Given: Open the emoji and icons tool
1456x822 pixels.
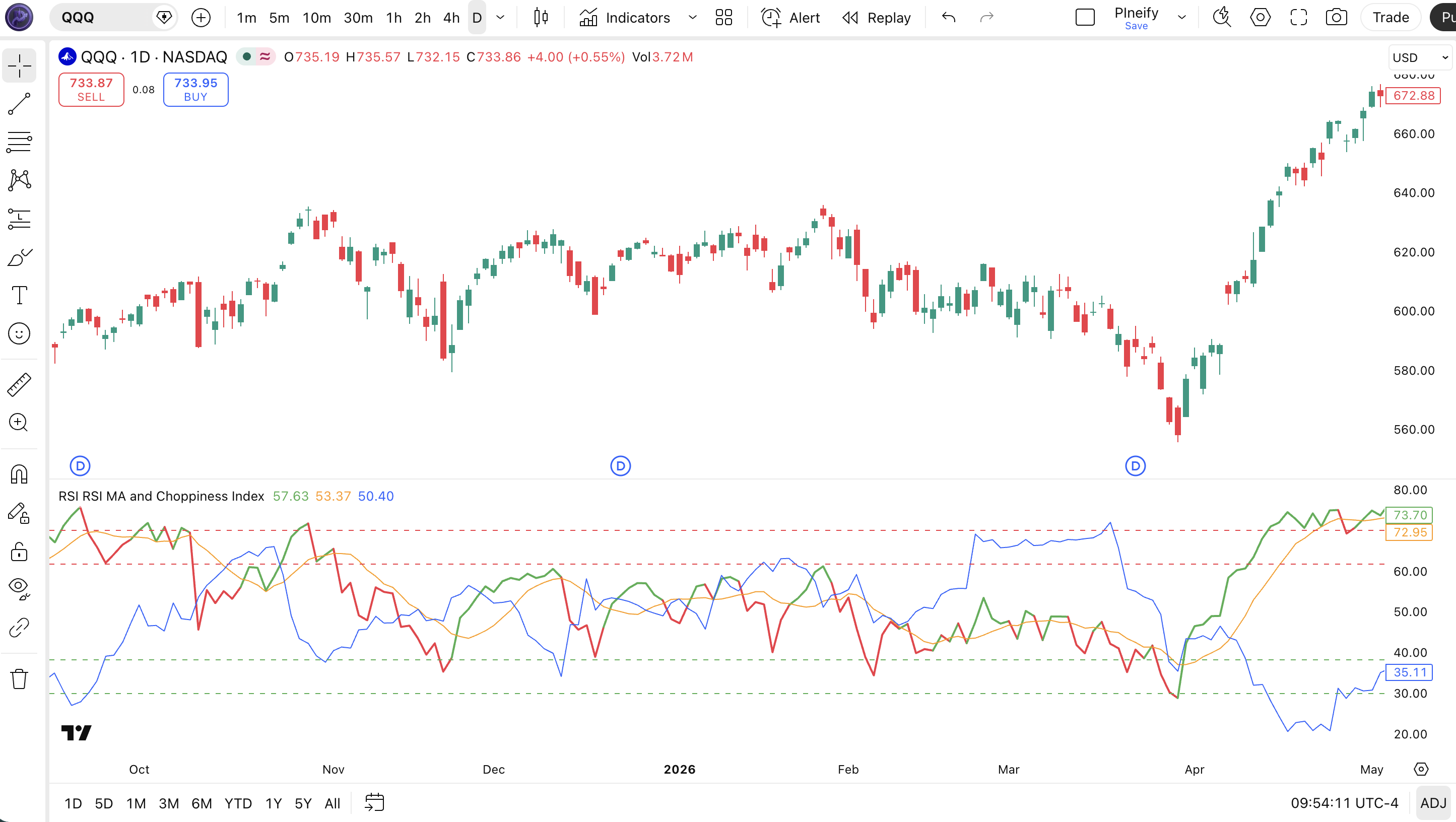Looking at the screenshot, I should pyautogui.click(x=19, y=334).
